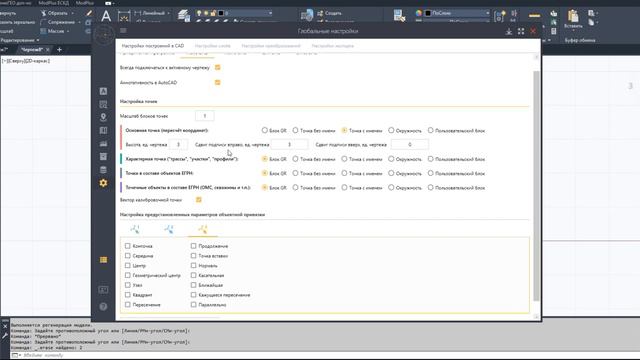Screen dimensions: 640x360
Task: Select 'Пользовательский блок' for Точки в составе объектов ЕГРН
Action: tap(430, 173)
